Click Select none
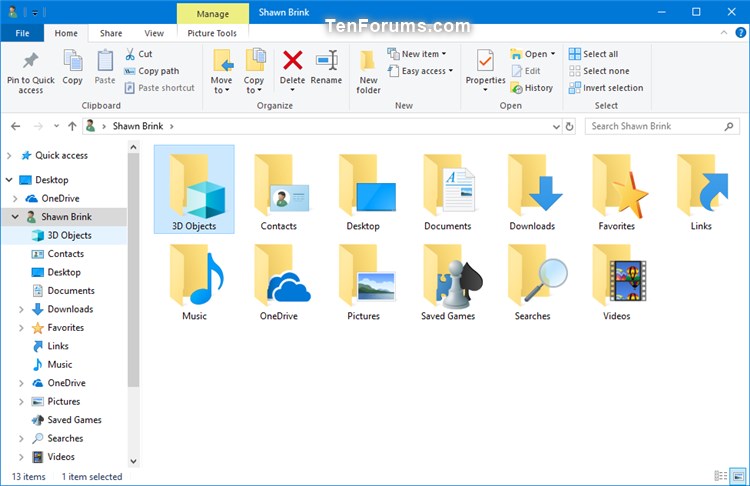The width and height of the screenshot is (750, 486). [599, 71]
